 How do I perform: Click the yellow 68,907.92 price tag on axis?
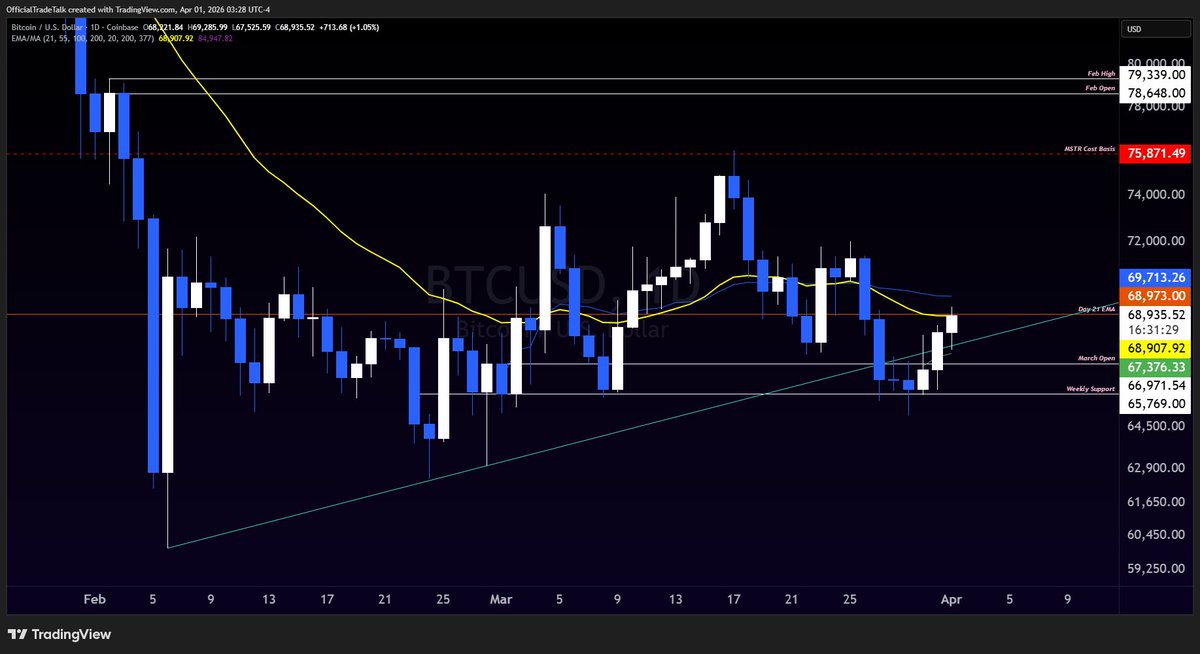point(1156,348)
